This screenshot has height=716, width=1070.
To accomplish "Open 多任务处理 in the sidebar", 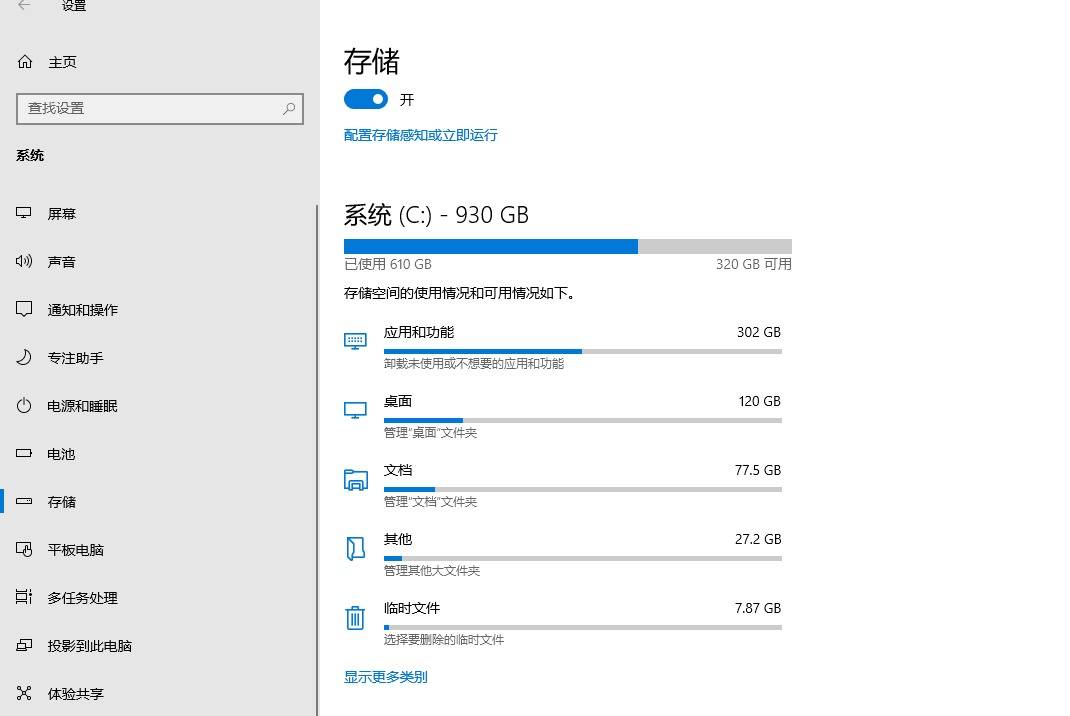I will [82, 598].
